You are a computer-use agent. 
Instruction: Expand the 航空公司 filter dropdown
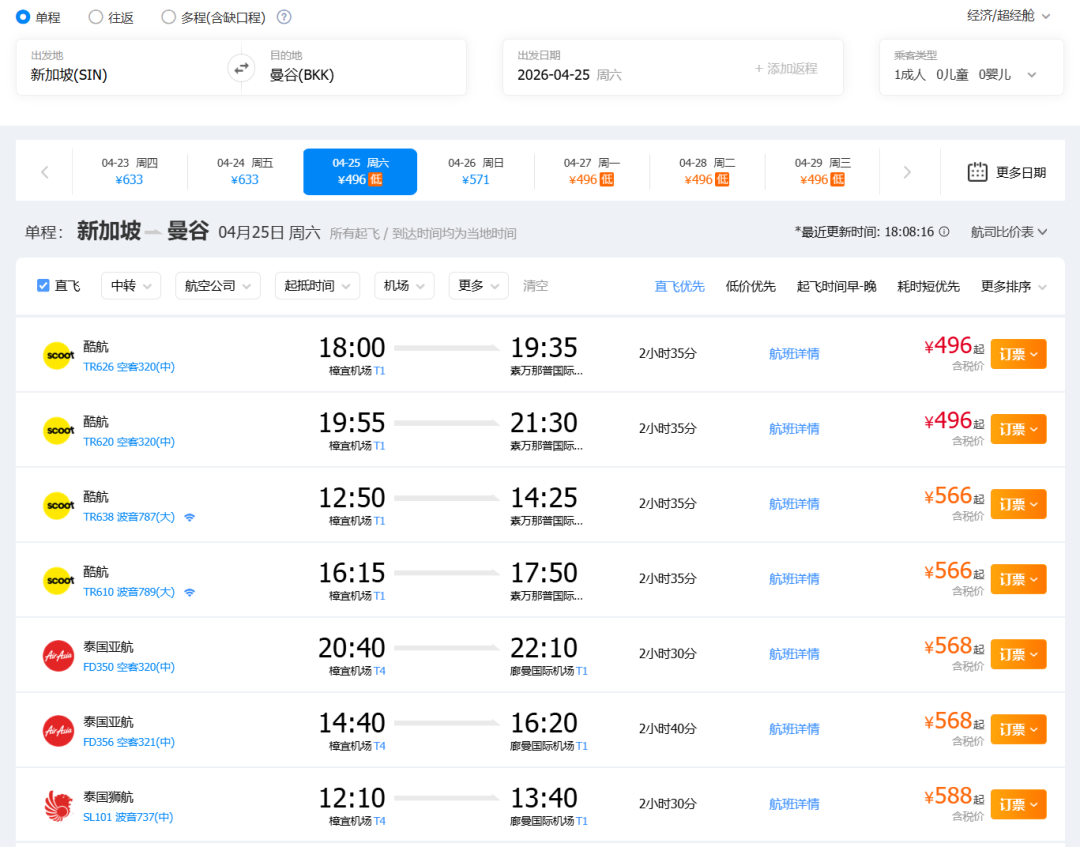tap(217, 286)
